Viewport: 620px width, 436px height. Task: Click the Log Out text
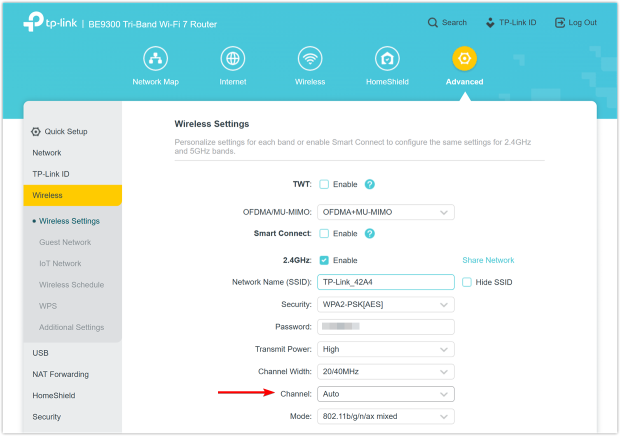(582, 23)
